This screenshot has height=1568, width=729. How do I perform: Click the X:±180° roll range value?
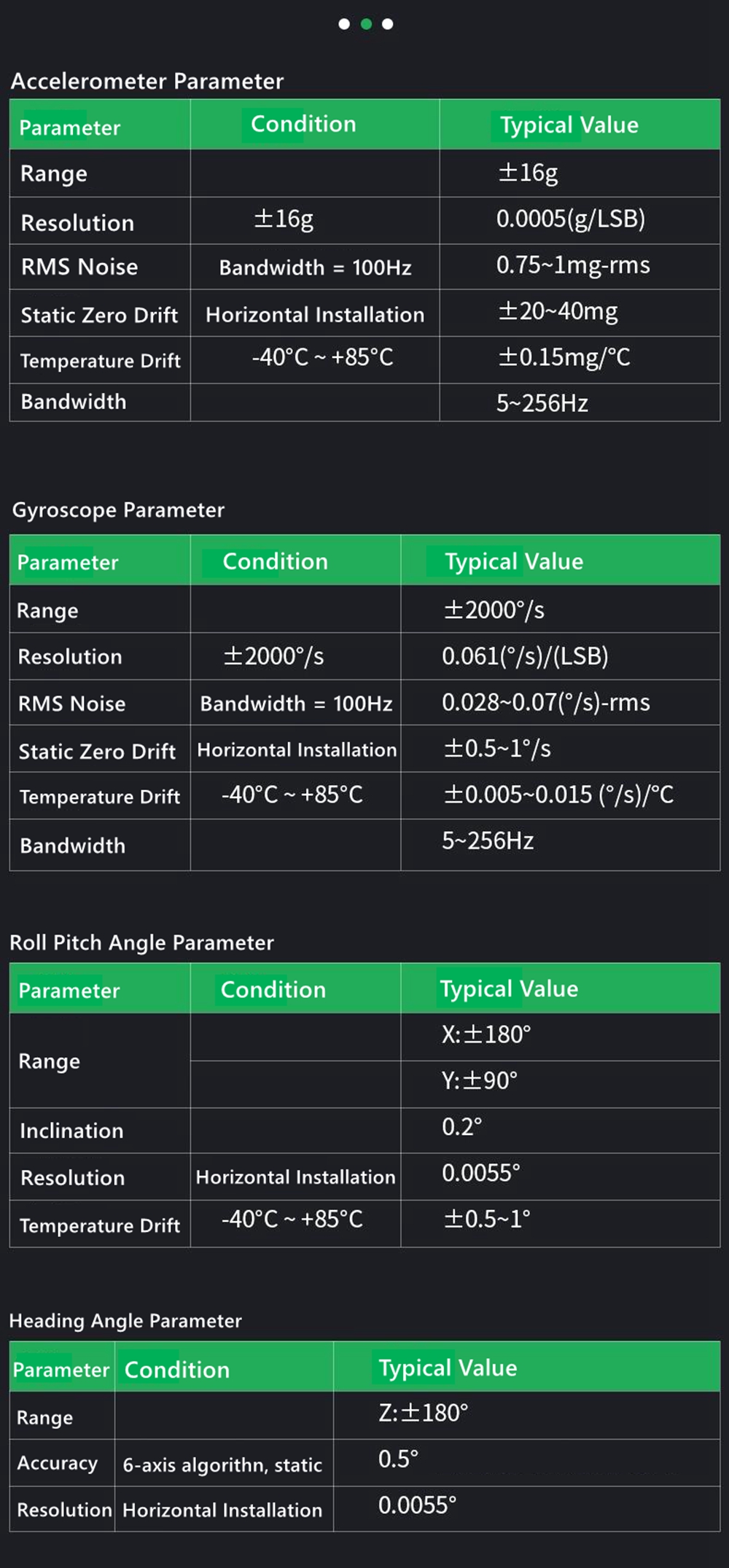[486, 1034]
